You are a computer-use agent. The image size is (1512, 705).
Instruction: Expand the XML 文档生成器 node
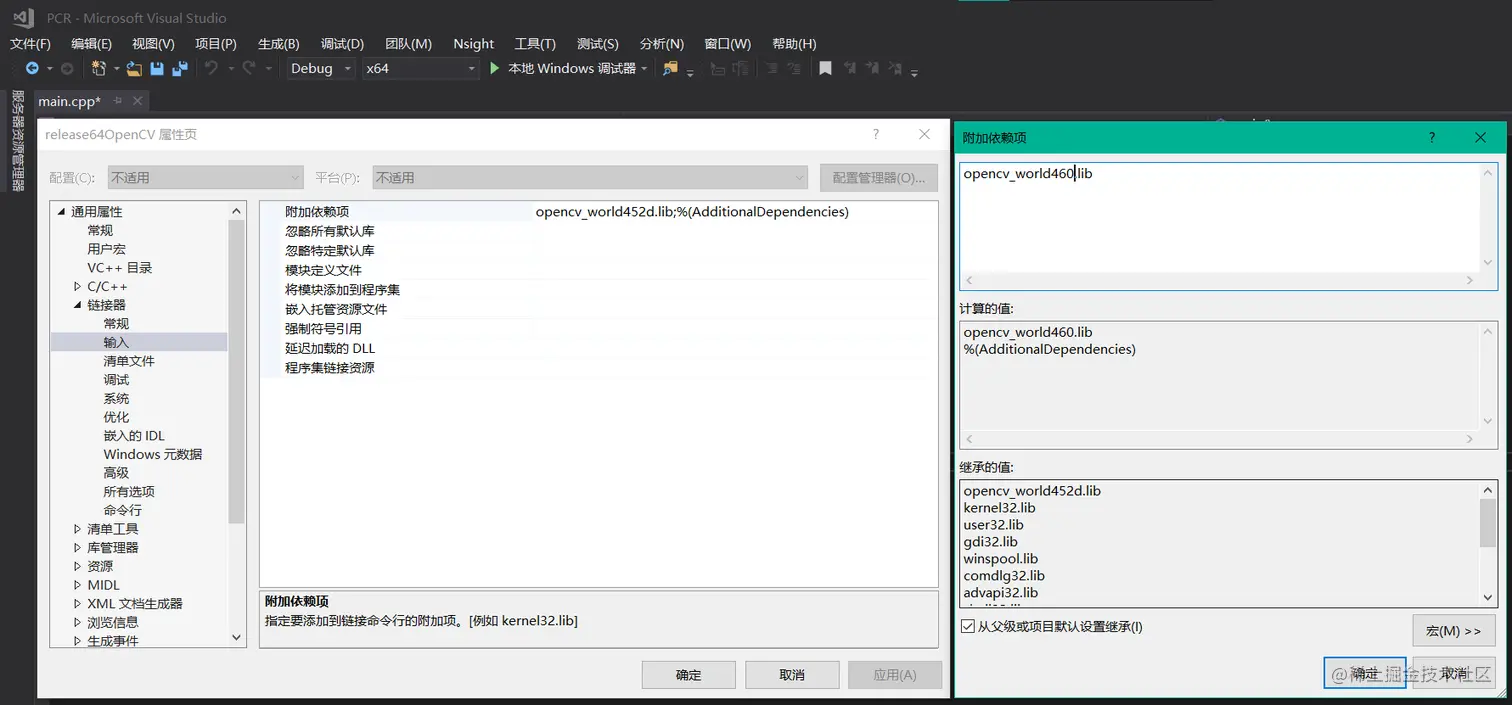(x=77, y=604)
